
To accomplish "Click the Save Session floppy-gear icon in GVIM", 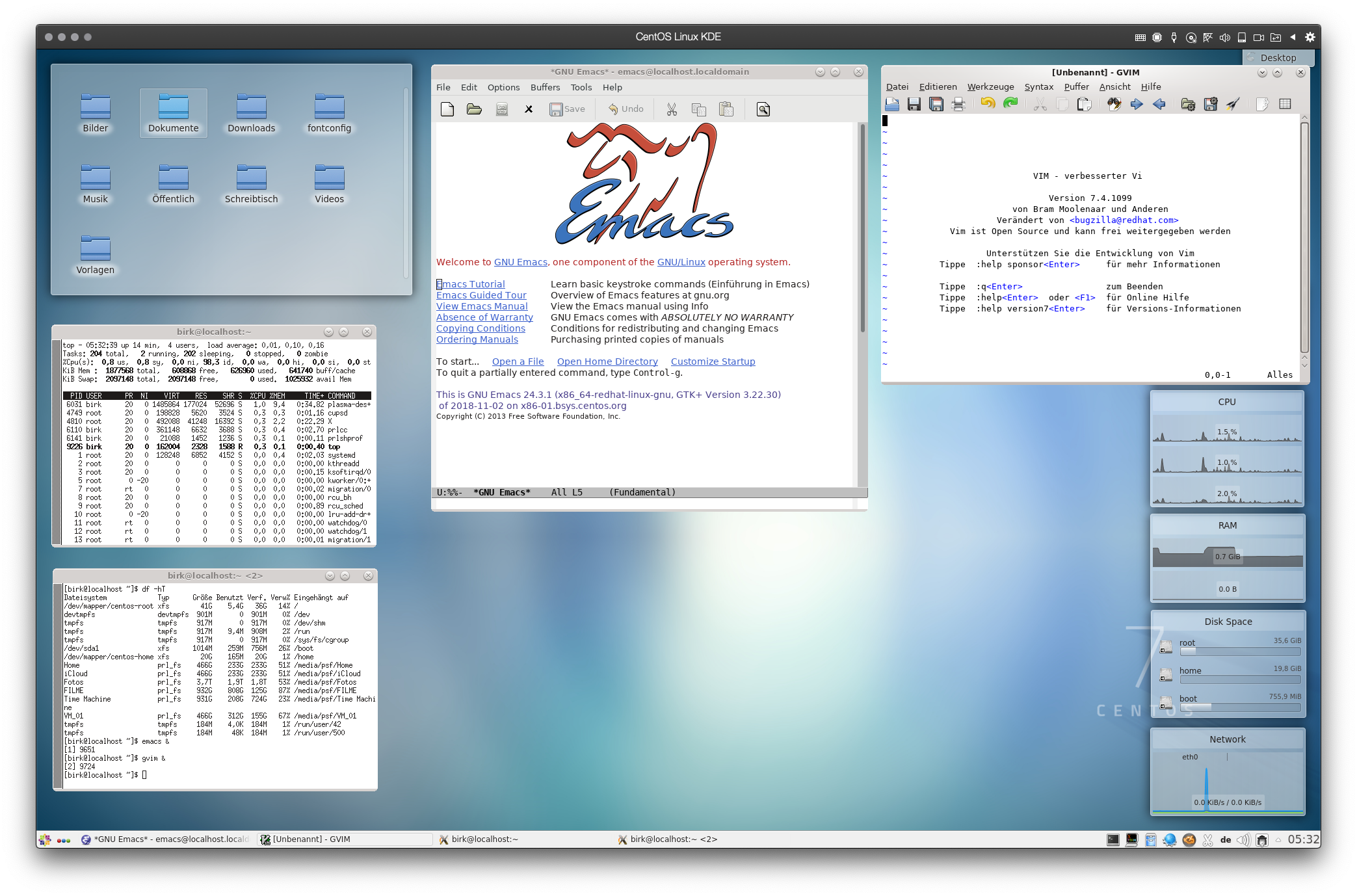I will (x=1211, y=104).
